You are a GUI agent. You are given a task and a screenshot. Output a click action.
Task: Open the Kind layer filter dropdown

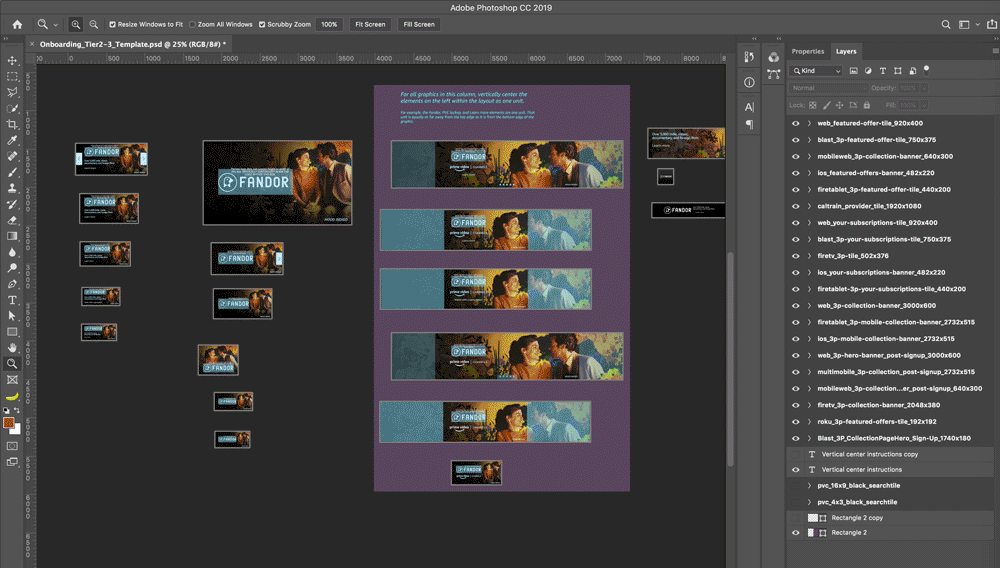(x=816, y=71)
